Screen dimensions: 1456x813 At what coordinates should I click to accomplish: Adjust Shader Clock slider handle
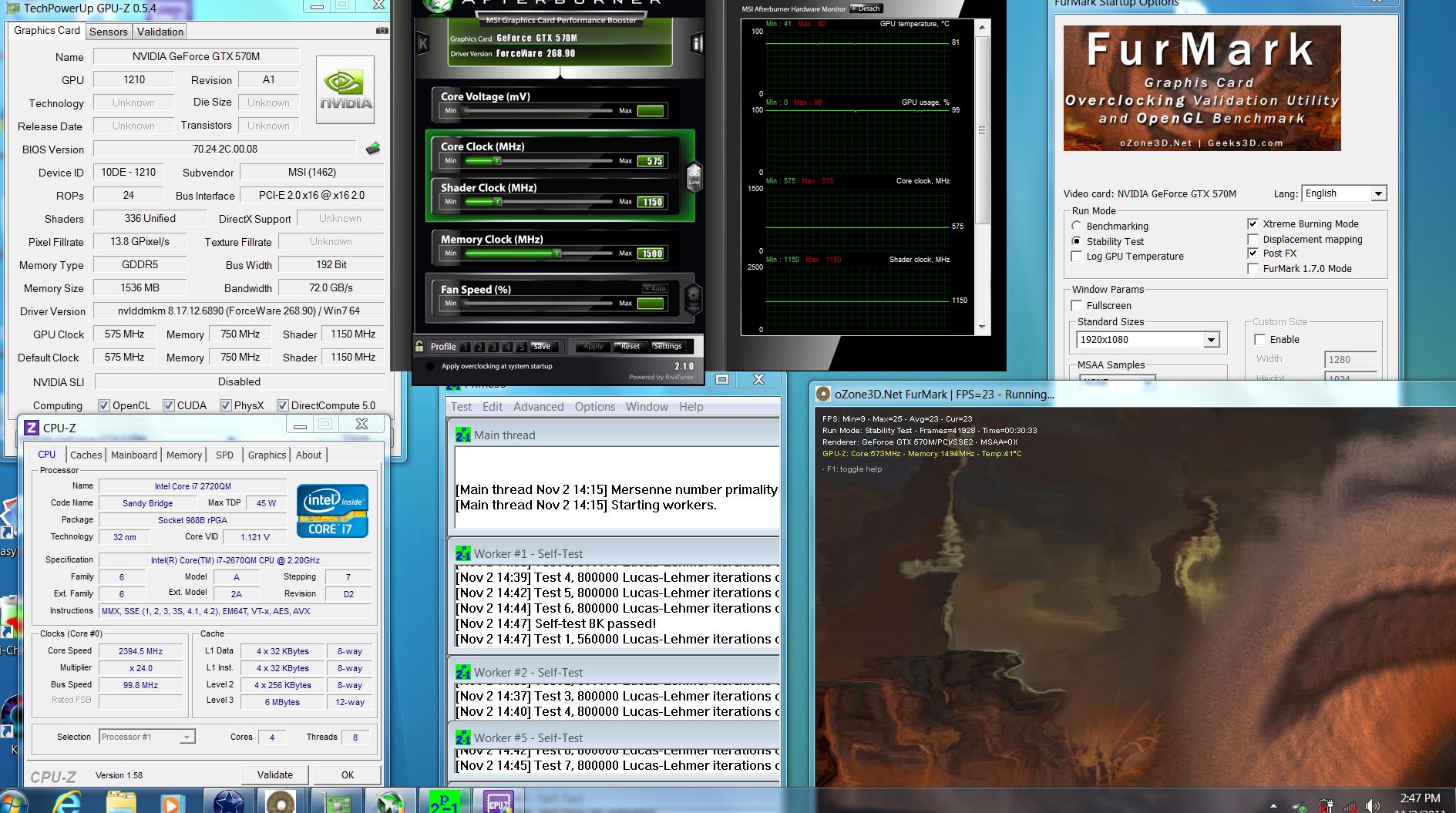[x=497, y=201]
